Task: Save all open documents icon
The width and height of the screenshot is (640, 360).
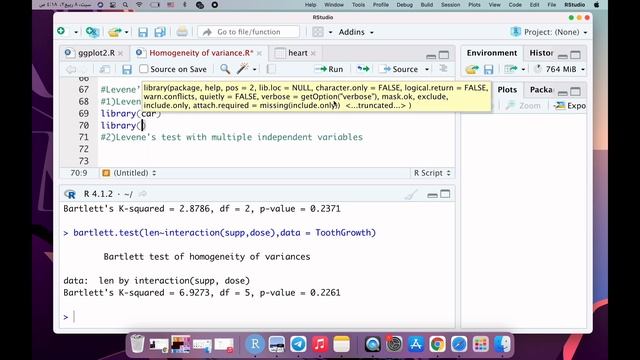Action: (160, 32)
